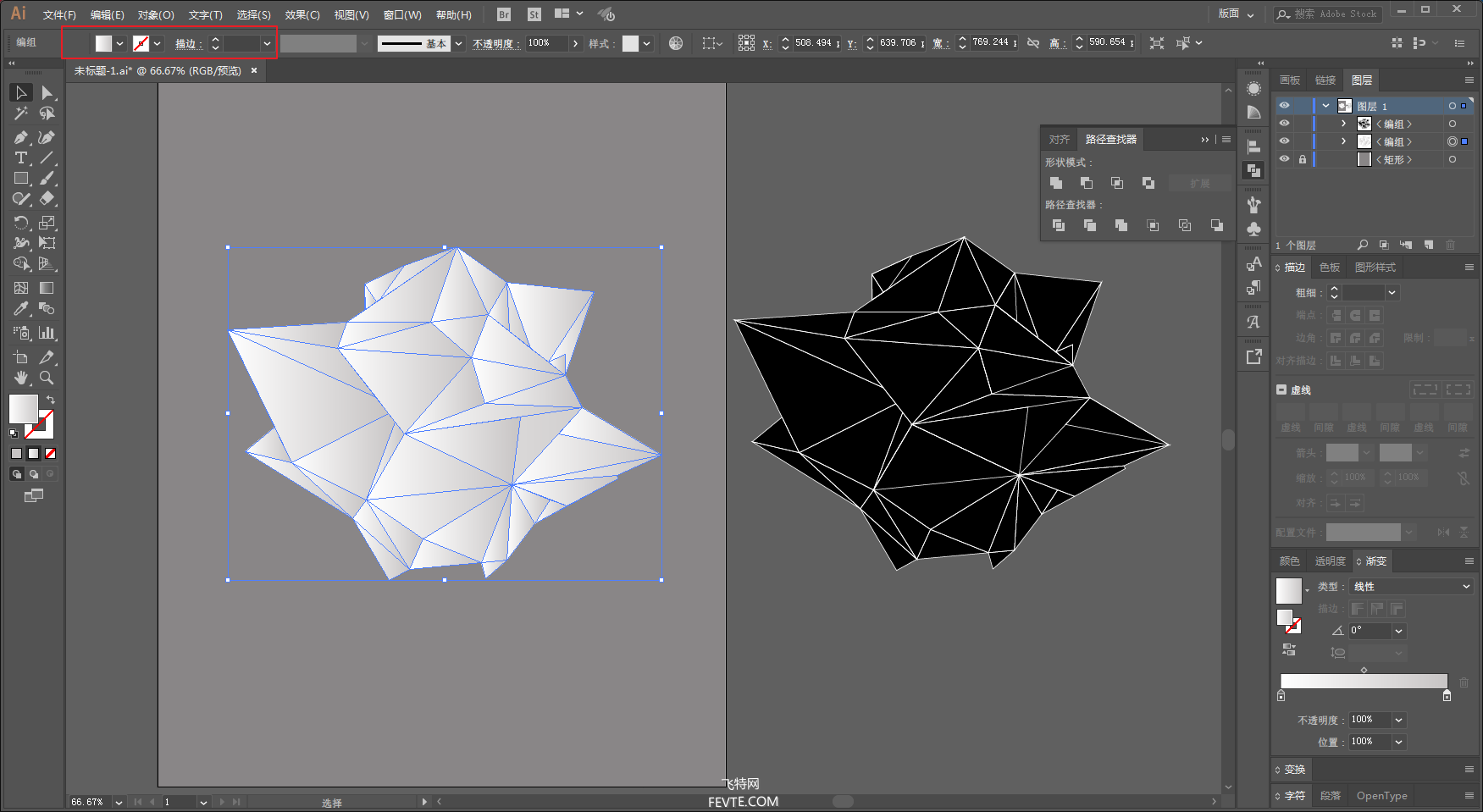Select the Mesh tool
The width and height of the screenshot is (1483, 812).
(21, 288)
